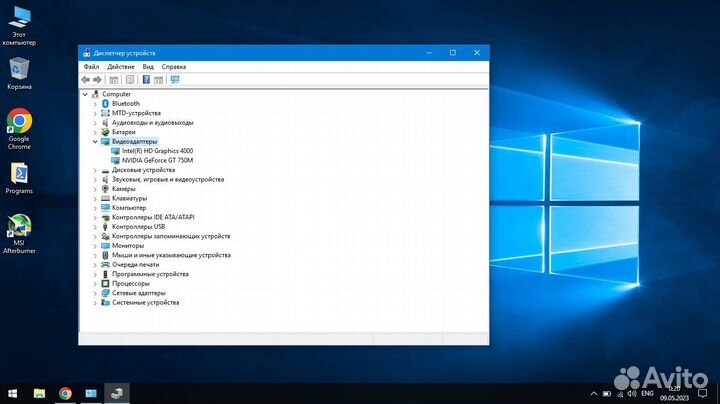Open the Справка menu
Screen dimensions: 720x404
coord(174,66)
